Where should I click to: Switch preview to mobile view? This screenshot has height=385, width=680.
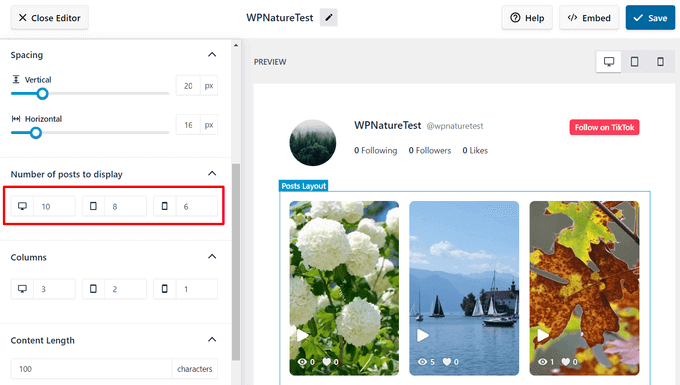pyautogui.click(x=660, y=62)
